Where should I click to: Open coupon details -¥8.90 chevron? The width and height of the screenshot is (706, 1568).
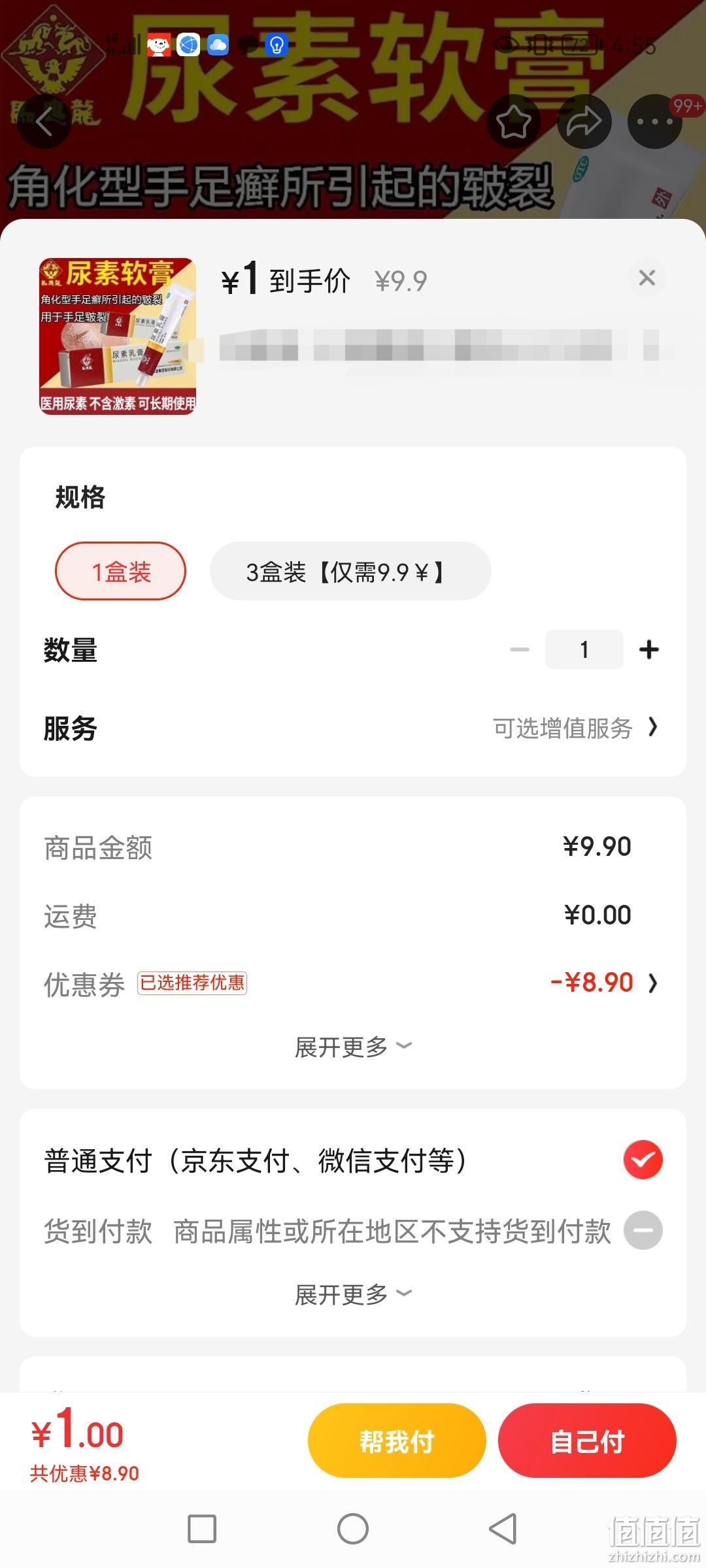point(605,983)
